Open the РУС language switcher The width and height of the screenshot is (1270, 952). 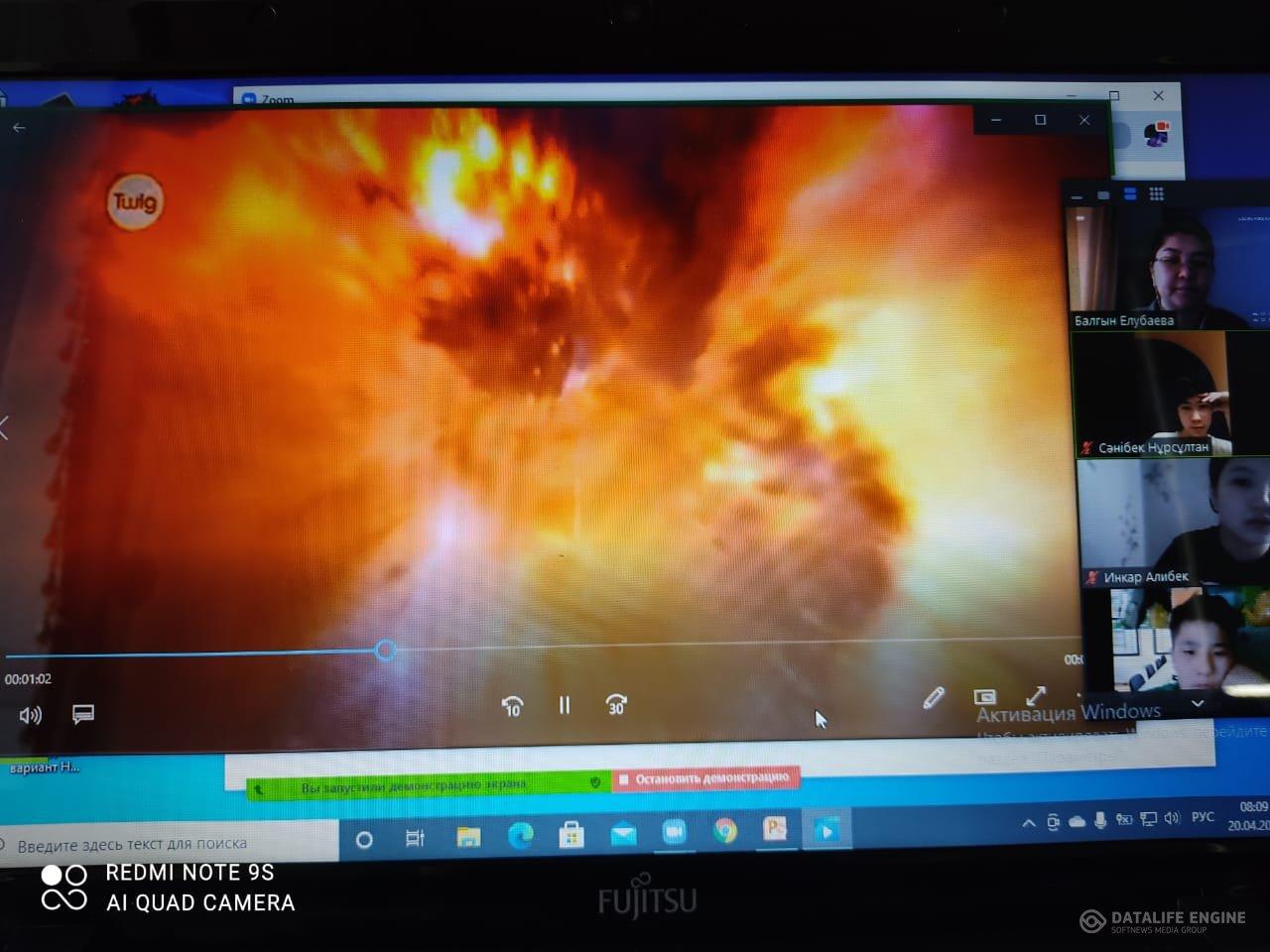[1203, 817]
